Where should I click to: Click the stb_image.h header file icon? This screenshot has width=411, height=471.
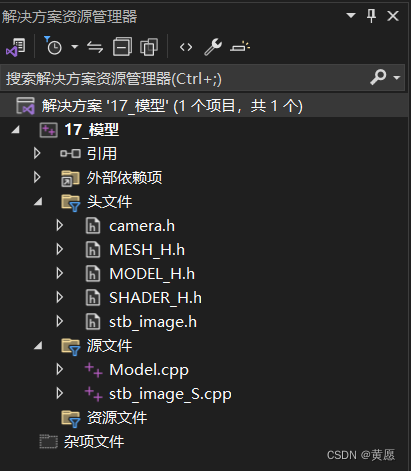click(93, 322)
